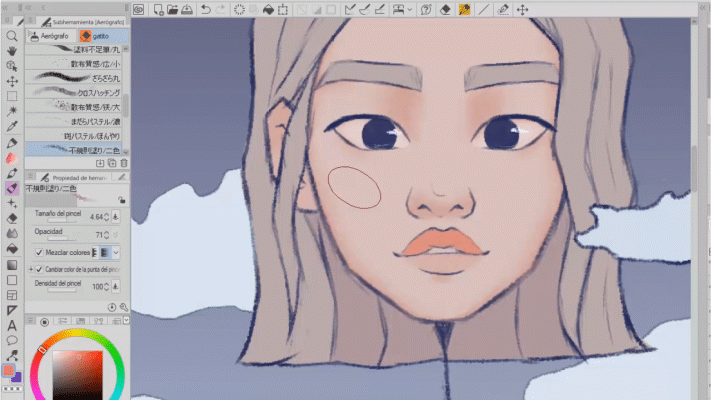Select the まだらパステル/濃 brush
Image resolution: width=711 pixels, height=400 pixels.
point(73,122)
